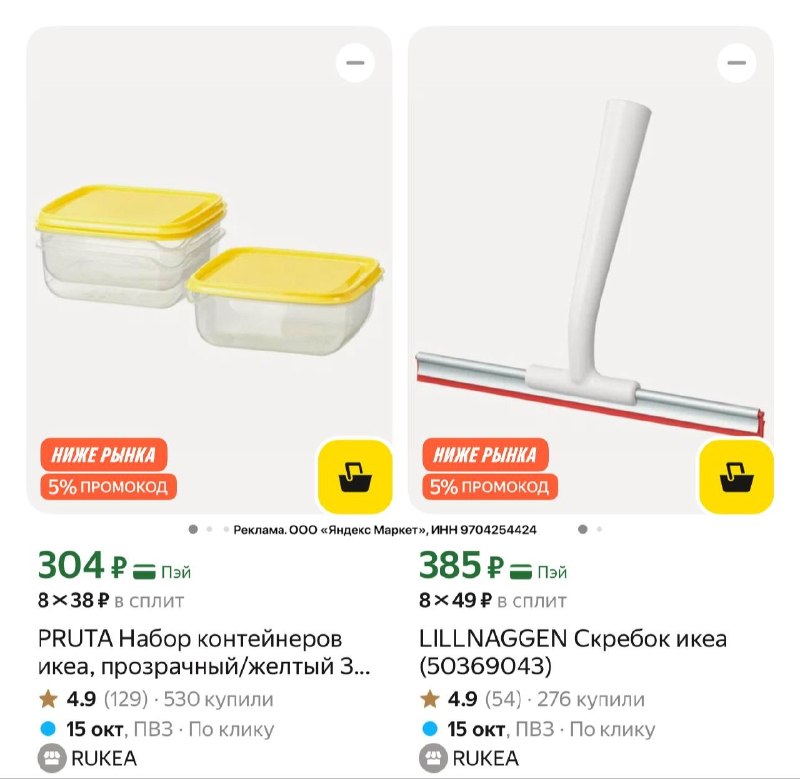Click the Pay card icon beside 304 ₽
The width and height of the screenshot is (800, 779).
tap(144, 571)
